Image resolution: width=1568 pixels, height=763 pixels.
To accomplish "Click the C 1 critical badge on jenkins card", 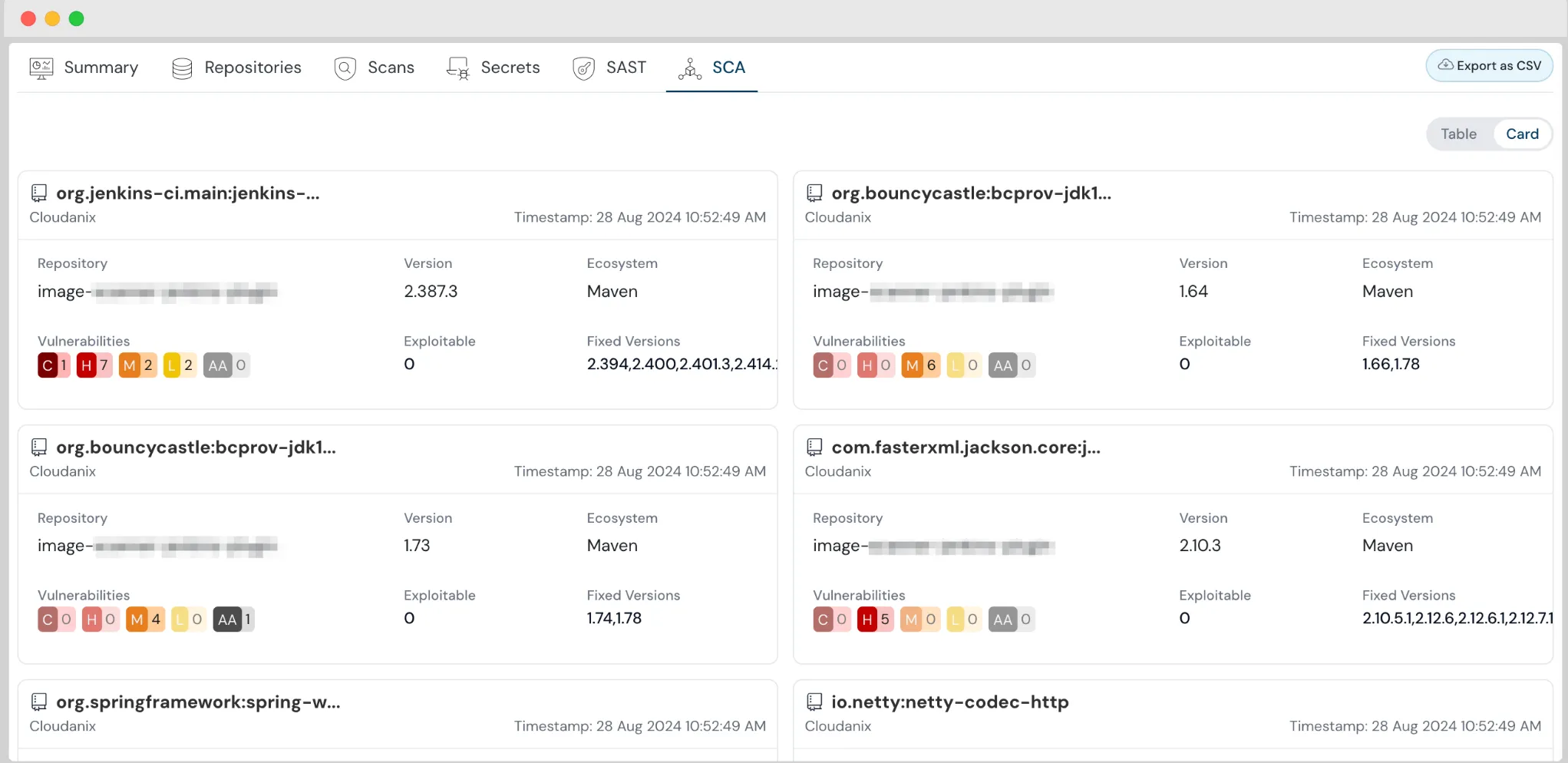I will pyautogui.click(x=52, y=365).
